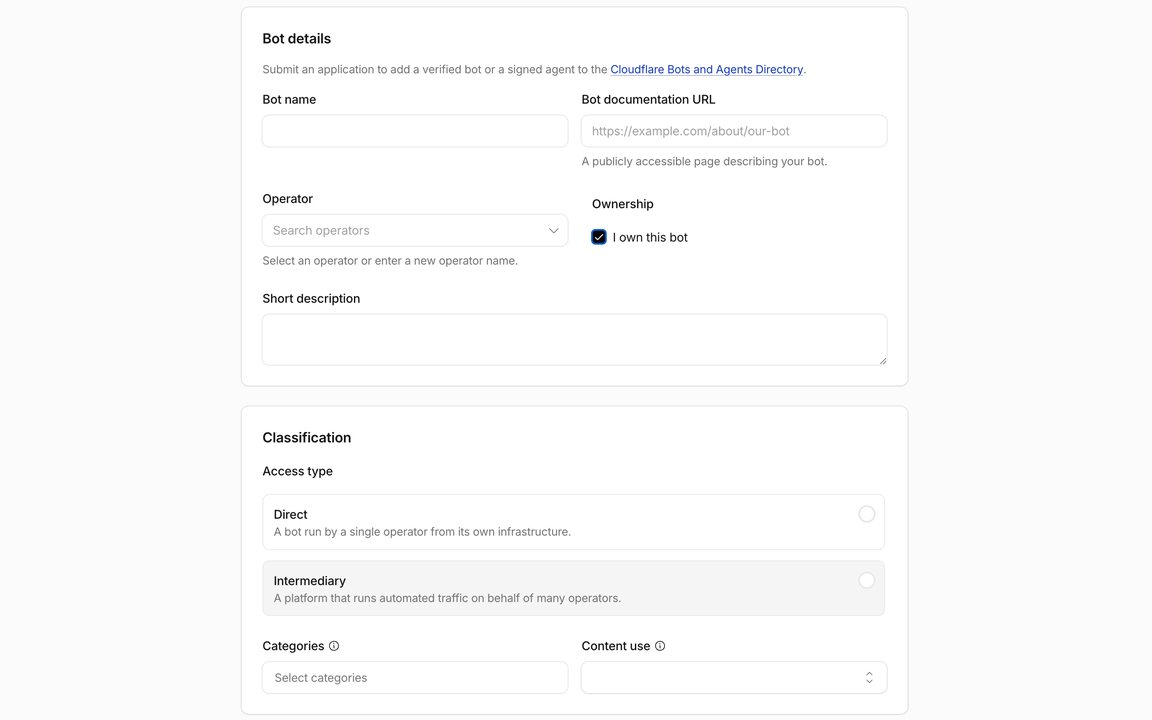Click 'Select an operator or enter a new operator name.' hint

390,261
